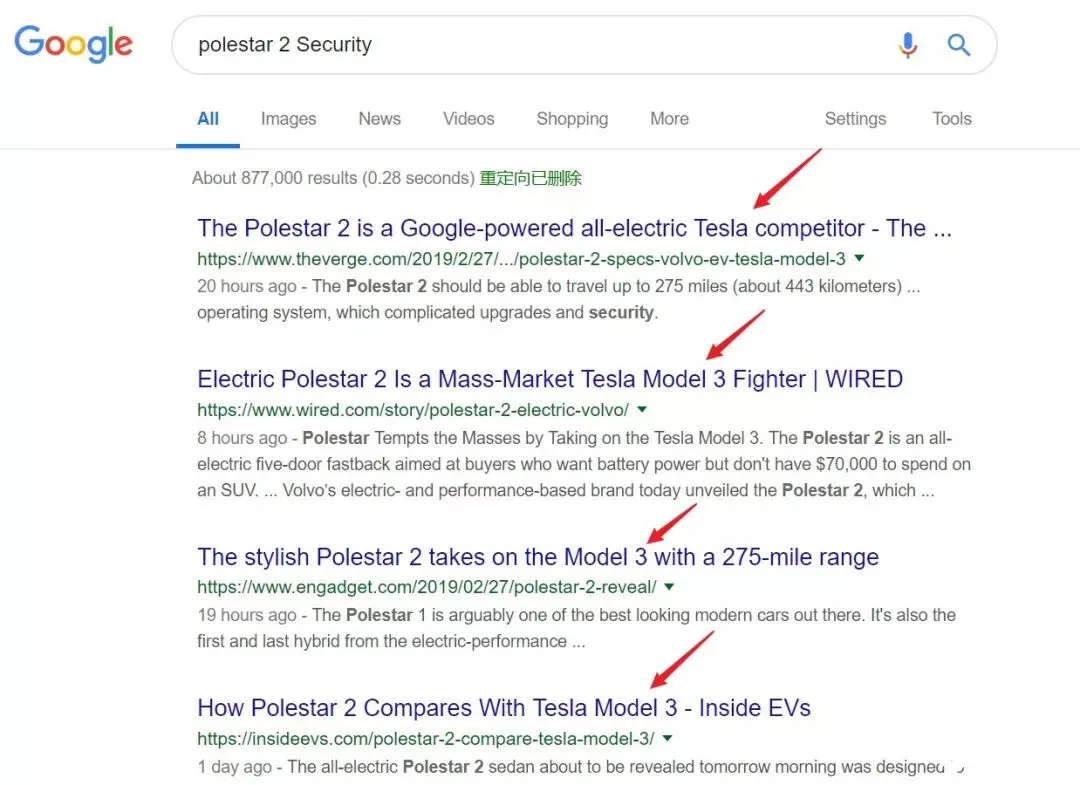Click the Google logo

[73, 43]
